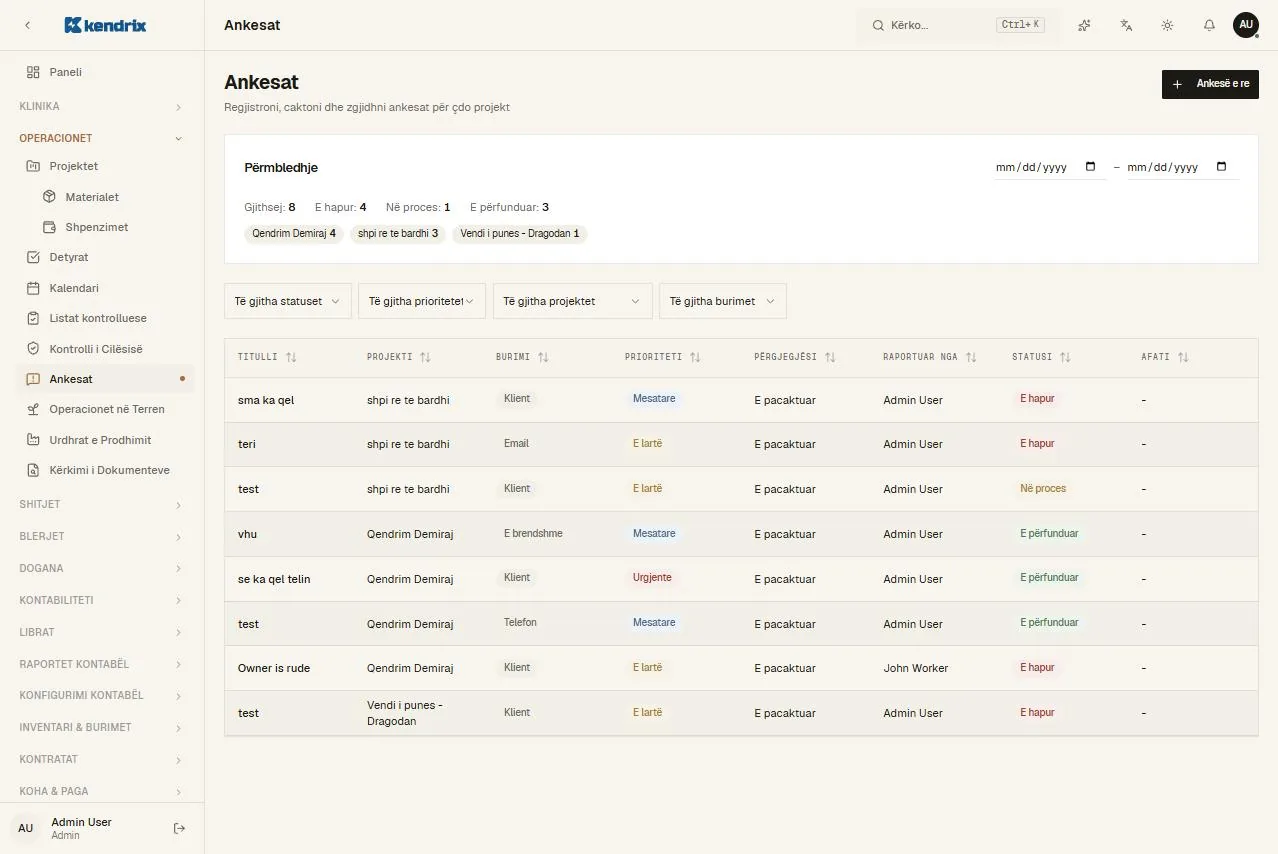Image resolution: width=1278 pixels, height=854 pixels.
Task: Click the logout icon beside Admin User
Action: [180, 828]
